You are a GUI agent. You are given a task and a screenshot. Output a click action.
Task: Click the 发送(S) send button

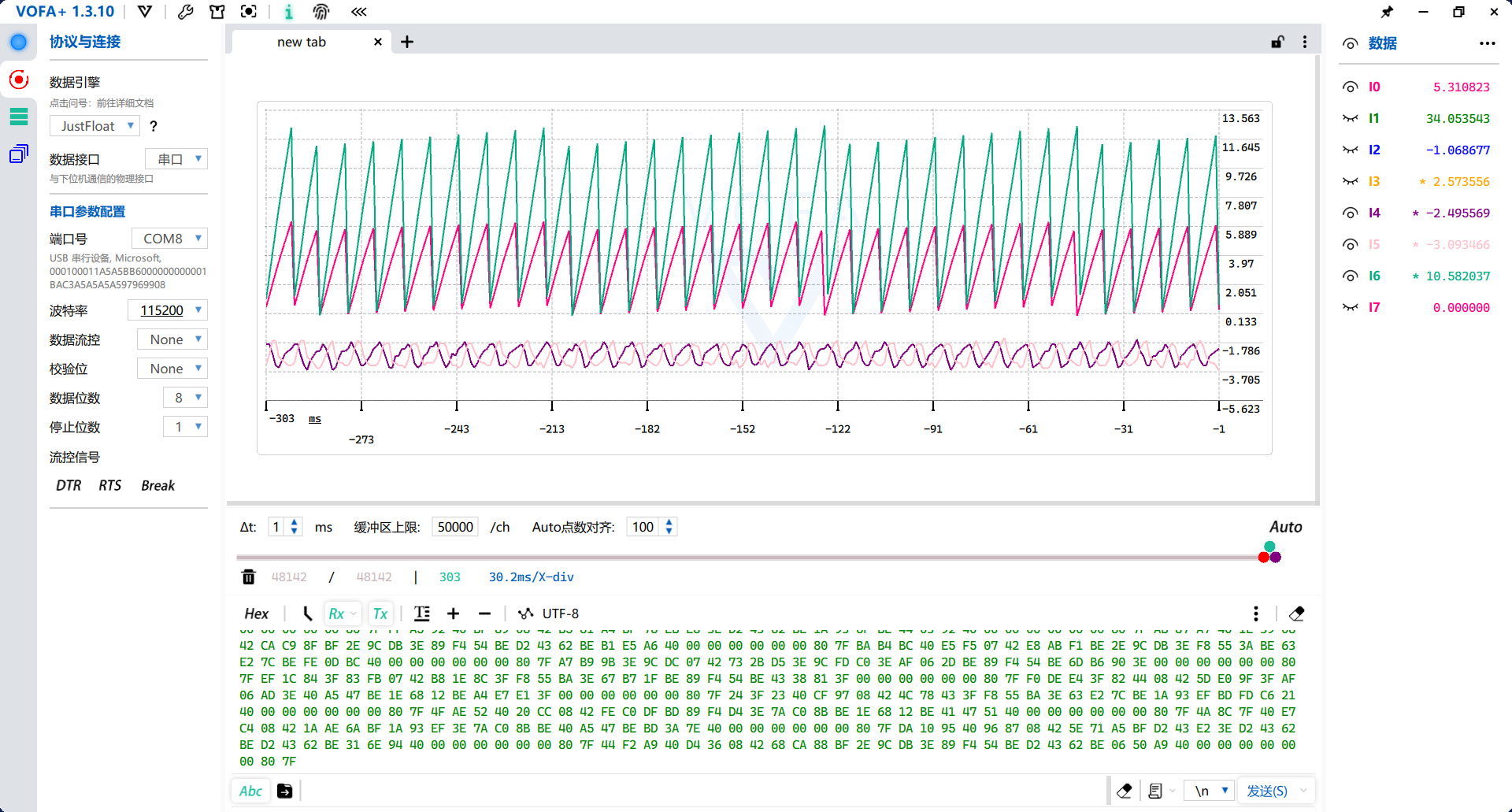1267,791
